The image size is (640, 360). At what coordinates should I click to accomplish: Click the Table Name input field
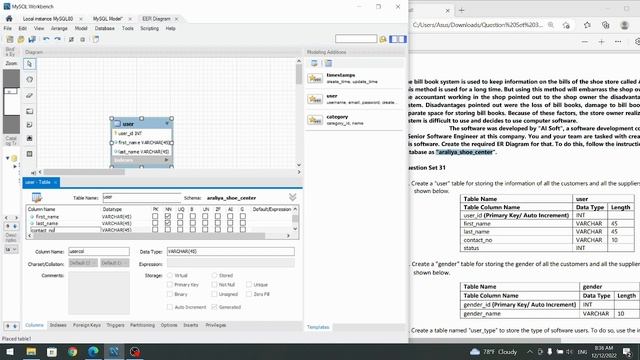tap(142, 198)
